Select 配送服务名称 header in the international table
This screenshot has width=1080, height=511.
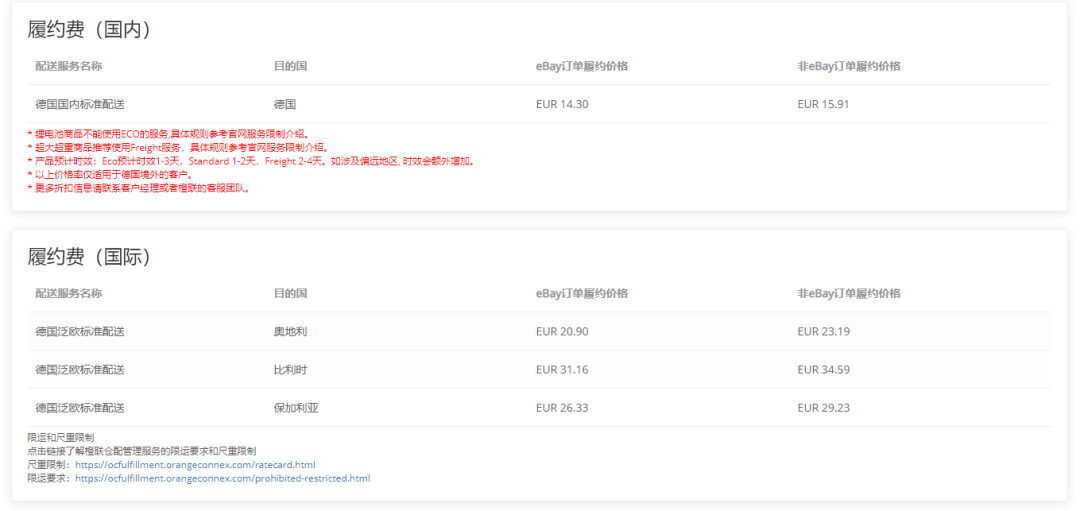click(69, 293)
